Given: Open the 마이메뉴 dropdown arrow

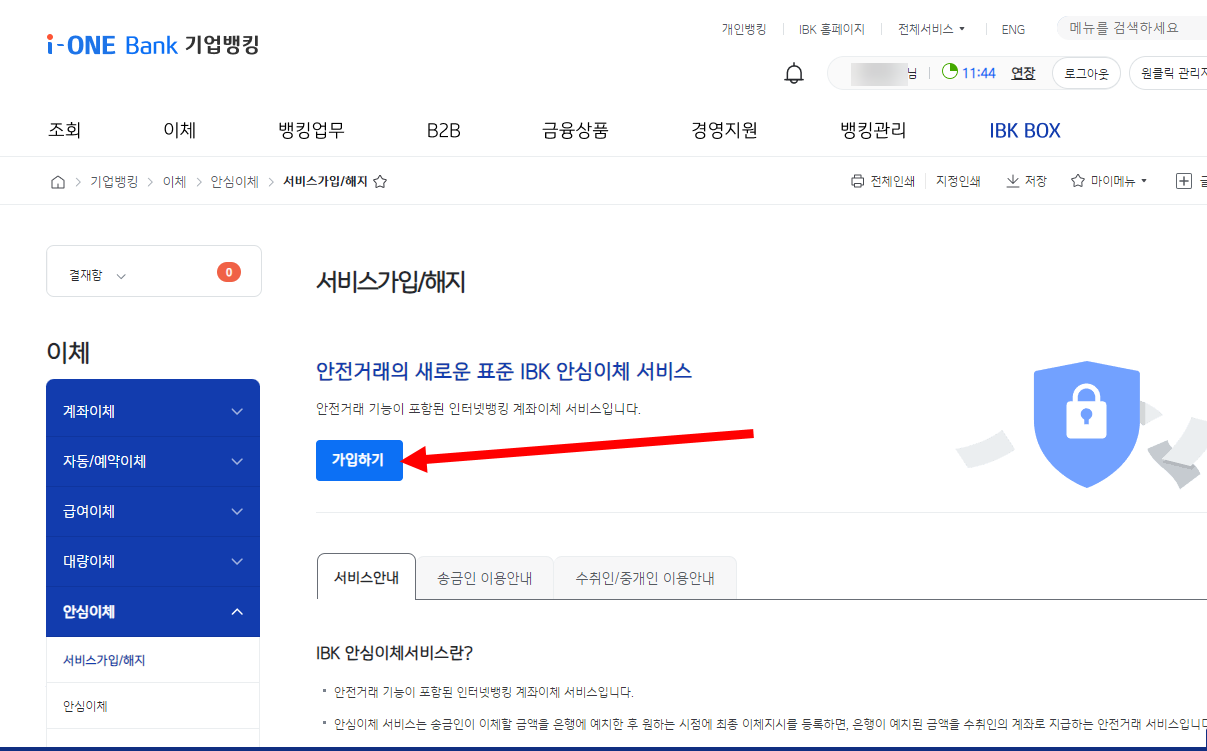Looking at the screenshot, I should (1144, 181).
